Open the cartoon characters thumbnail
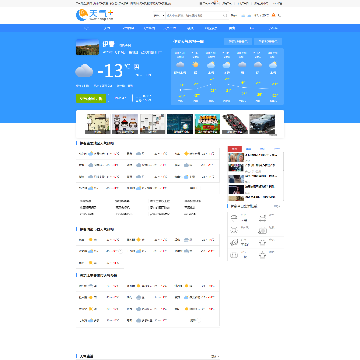 (x=125, y=124)
